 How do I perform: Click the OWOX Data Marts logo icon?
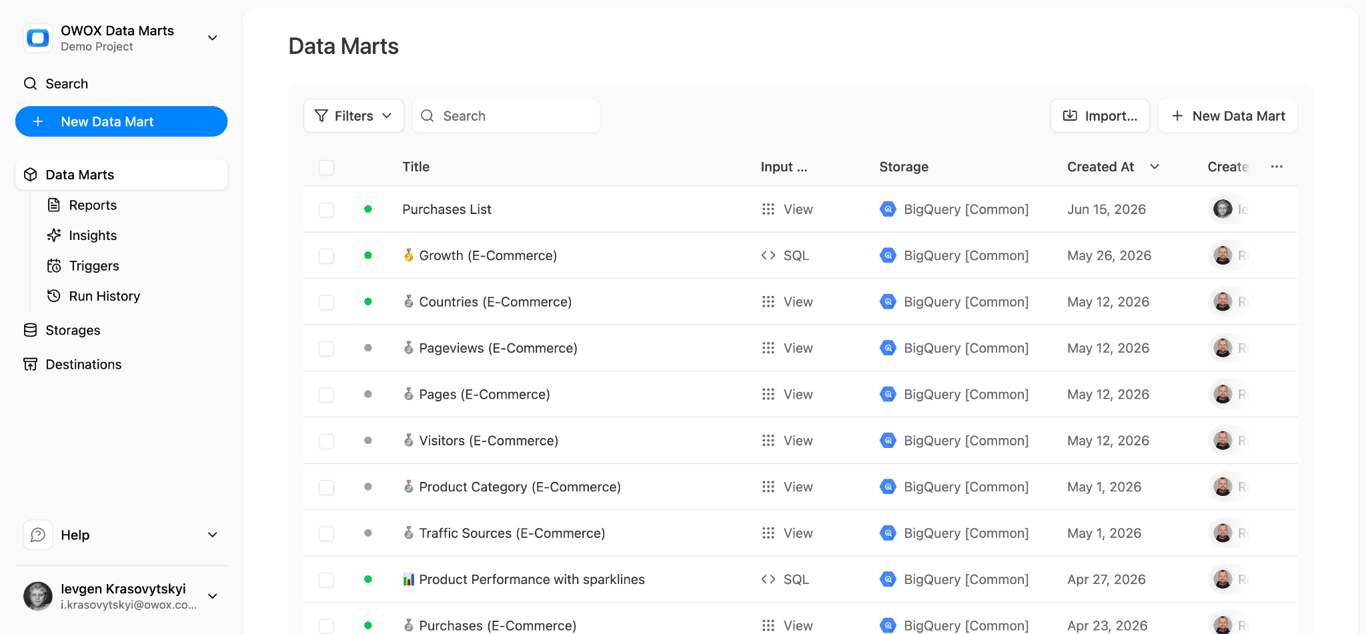[x=38, y=38]
